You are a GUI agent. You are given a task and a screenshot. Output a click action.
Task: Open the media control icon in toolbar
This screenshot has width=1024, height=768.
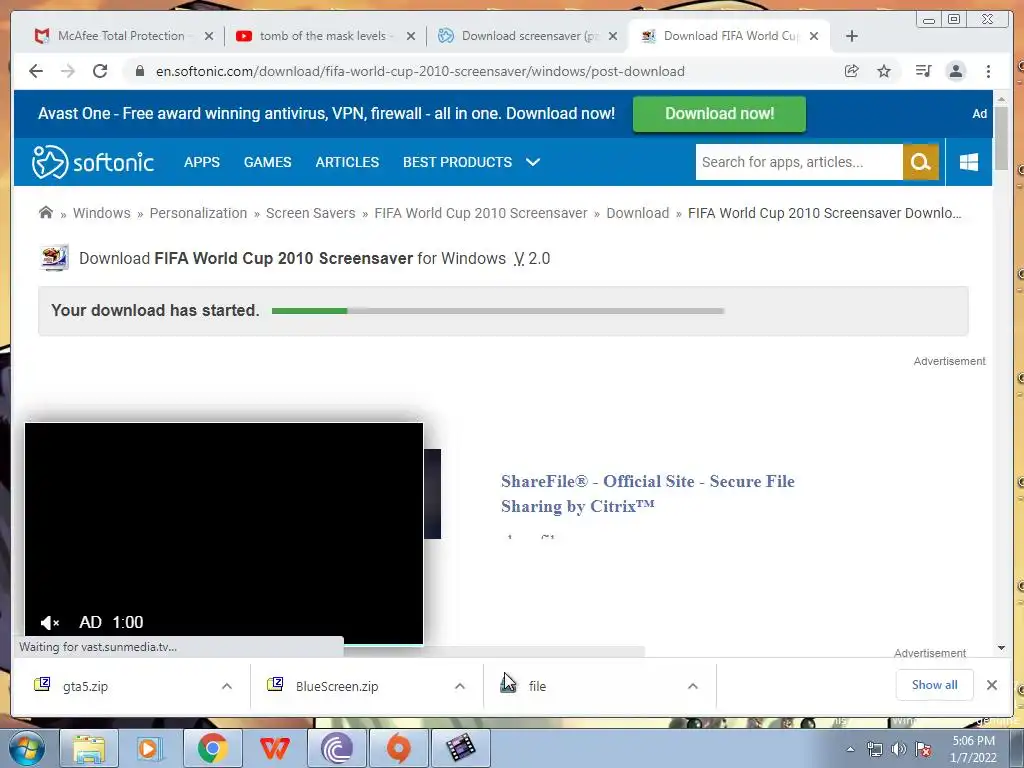923,71
